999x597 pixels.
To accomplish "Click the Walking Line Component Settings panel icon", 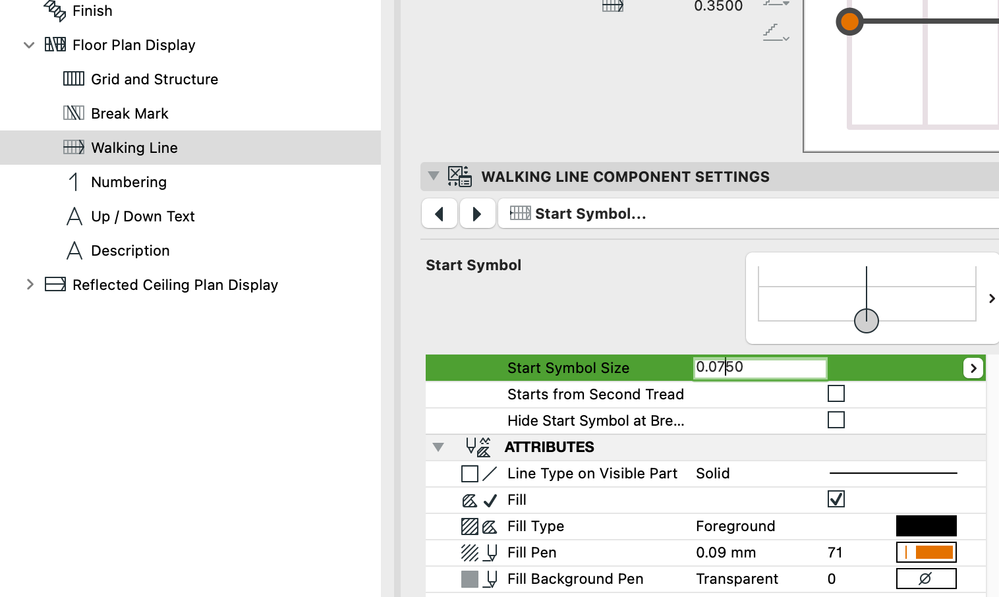I will pos(459,176).
